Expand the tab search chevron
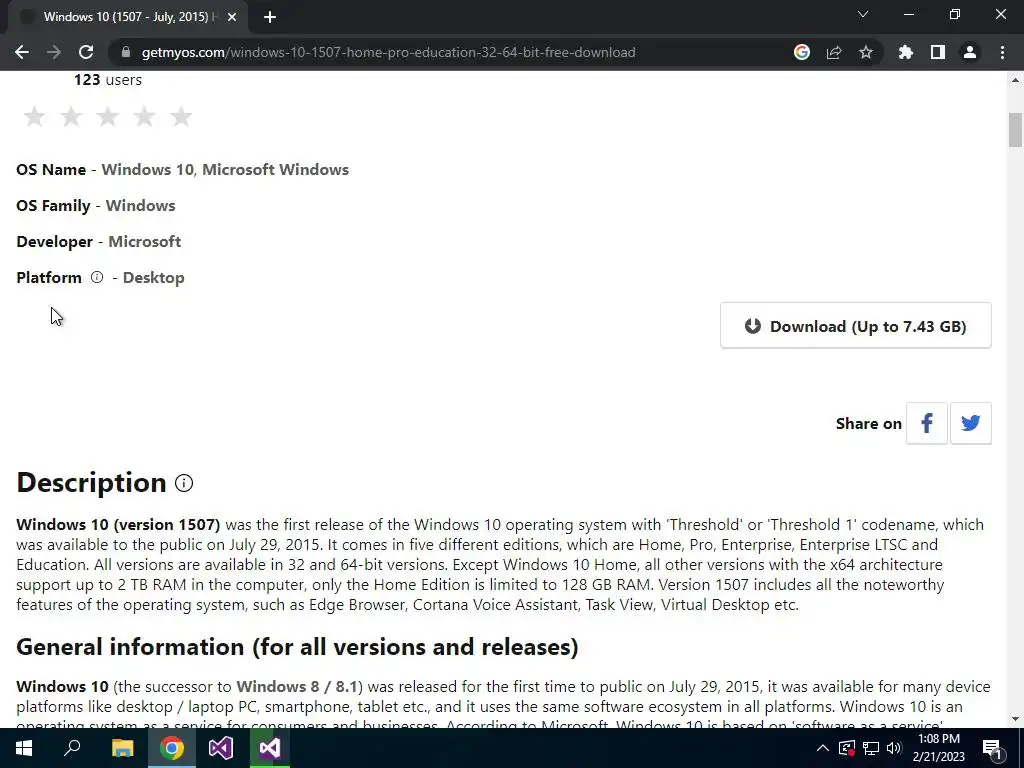The height and width of the screenshot is (768, 1024). pos(863,14)
